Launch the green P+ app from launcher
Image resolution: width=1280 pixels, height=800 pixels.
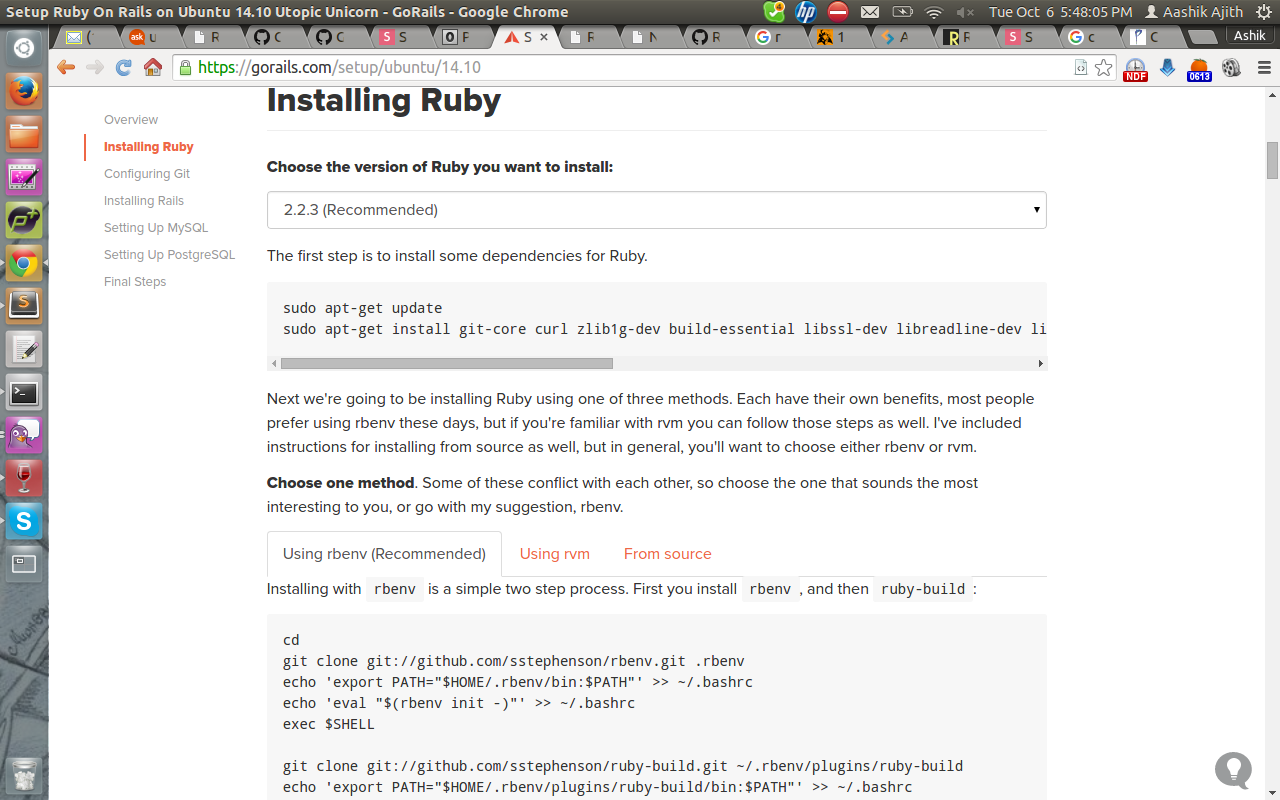click(x=24, y=220)
